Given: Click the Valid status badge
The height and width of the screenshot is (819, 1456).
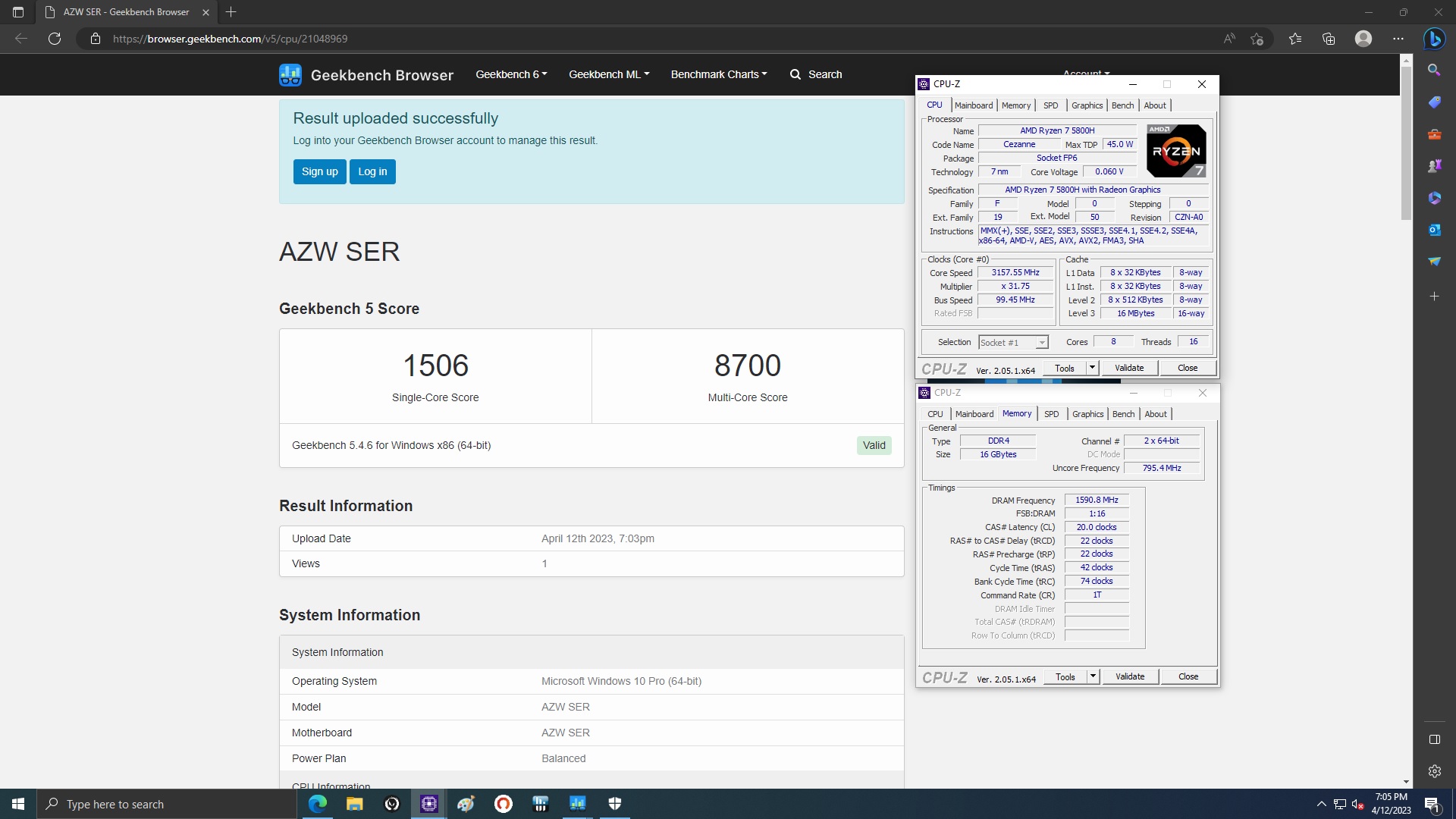Looking at the screenshot, I should pos(874,445).
